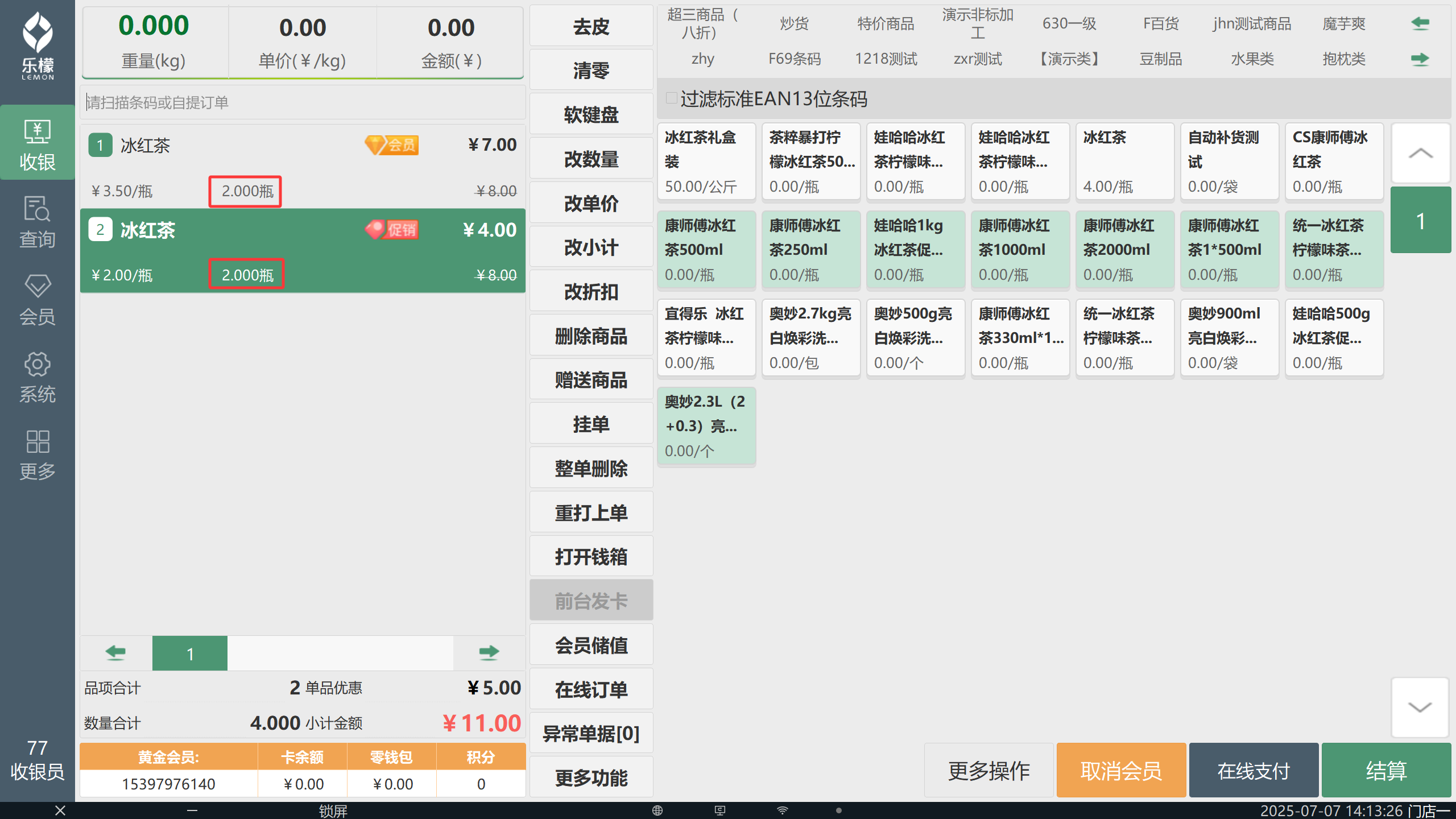Click the 去皮 tare button

[591, 26]
